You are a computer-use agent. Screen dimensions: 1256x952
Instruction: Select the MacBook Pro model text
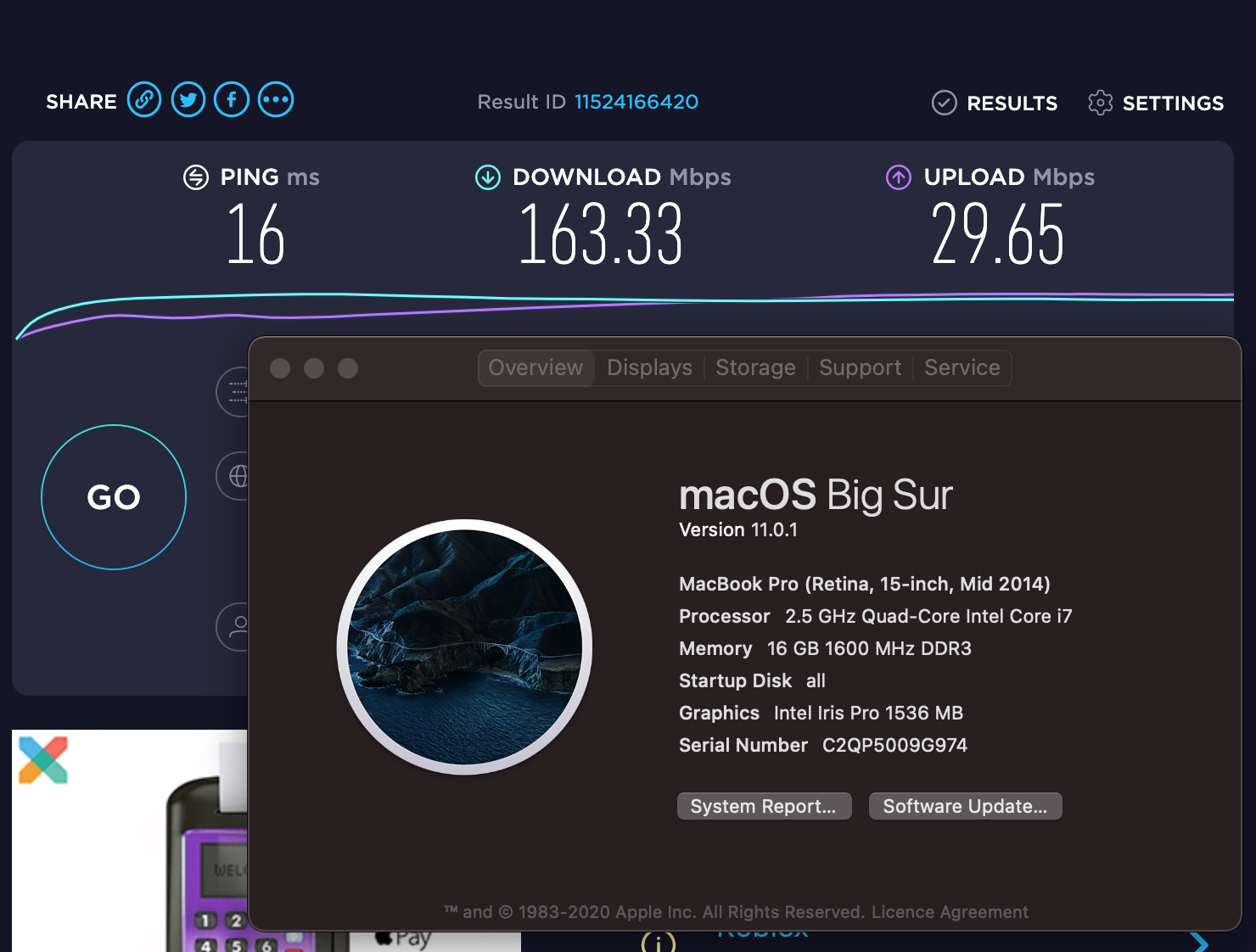tap(865, 584)
